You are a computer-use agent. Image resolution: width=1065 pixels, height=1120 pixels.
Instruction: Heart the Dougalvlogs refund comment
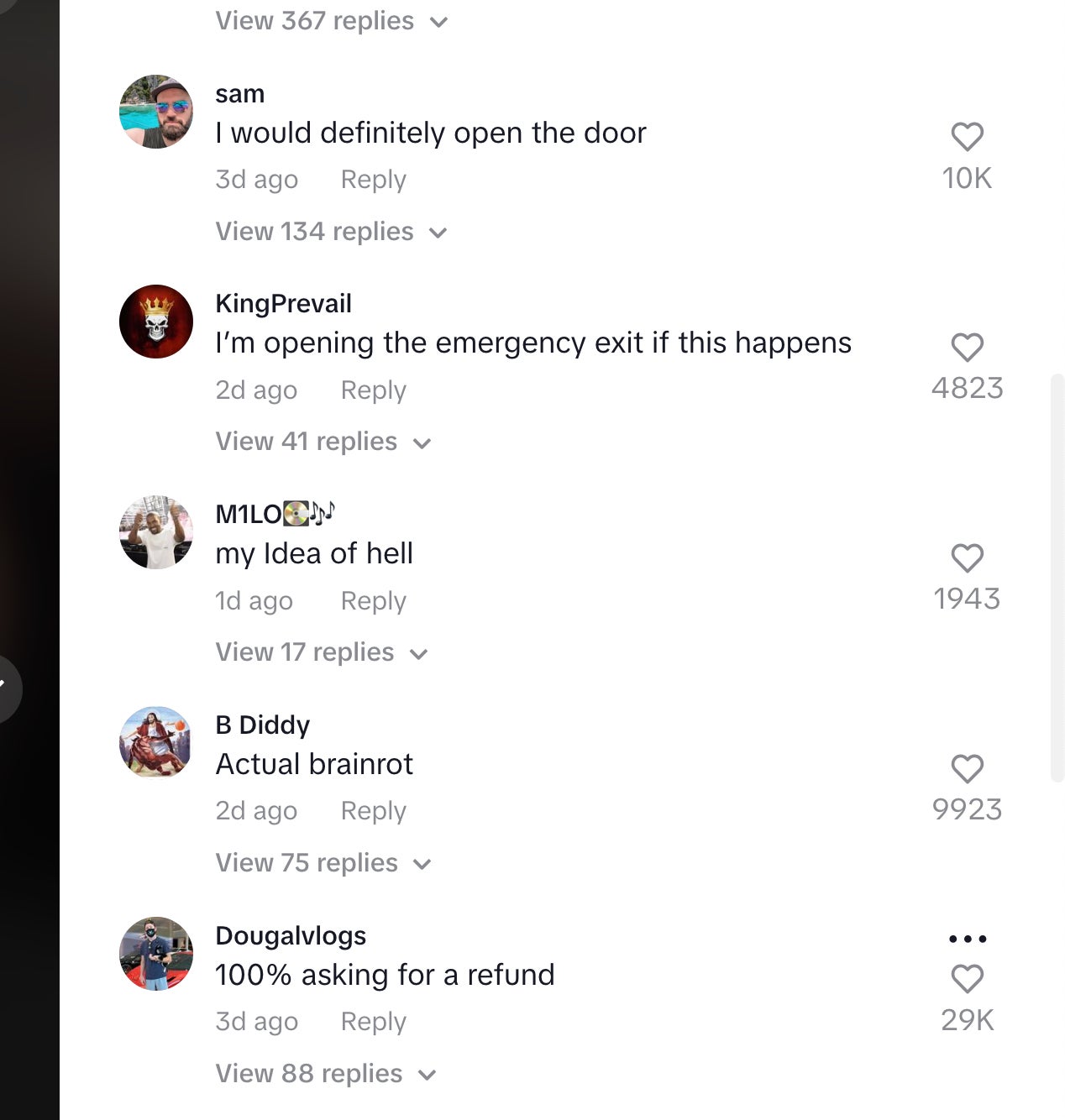tap(967, 979)
